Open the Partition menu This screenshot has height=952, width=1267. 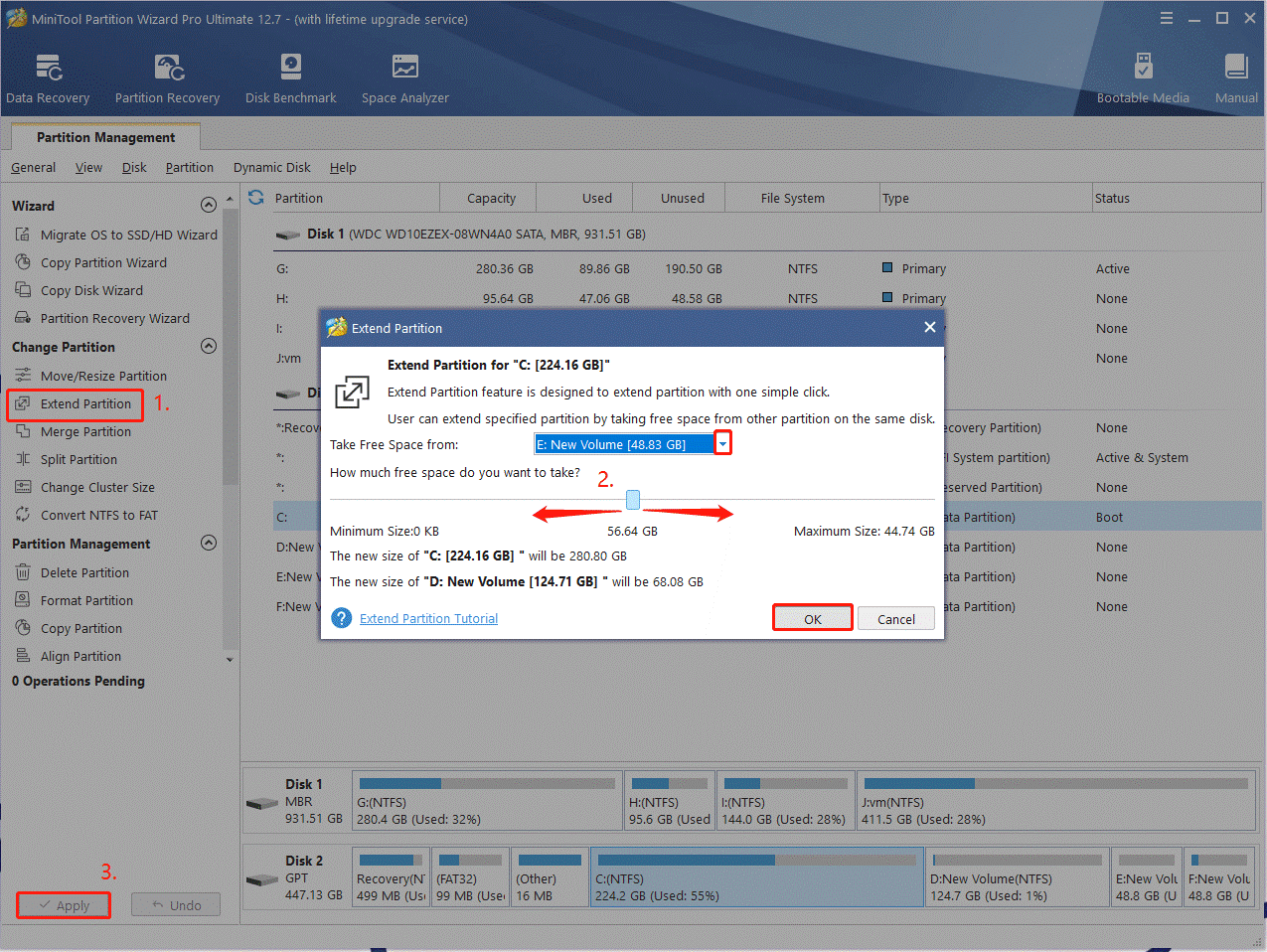(189, 167)
